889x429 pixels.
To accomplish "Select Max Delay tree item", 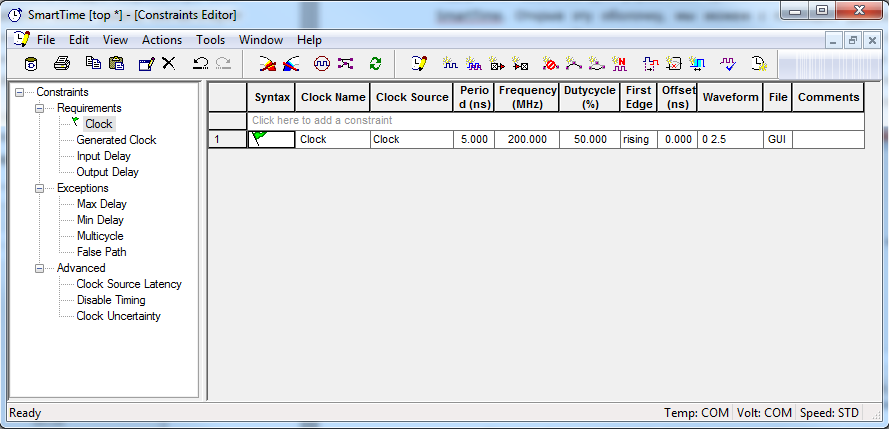I will click(102, 204).
